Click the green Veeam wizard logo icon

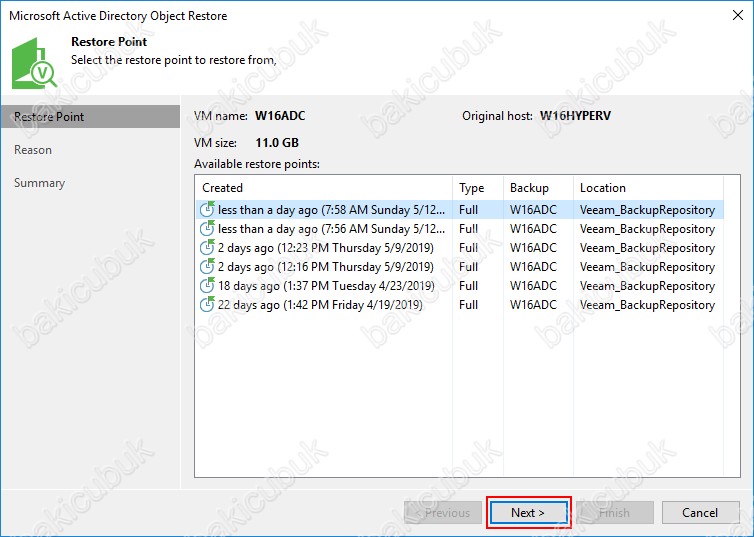coord(34,63)
